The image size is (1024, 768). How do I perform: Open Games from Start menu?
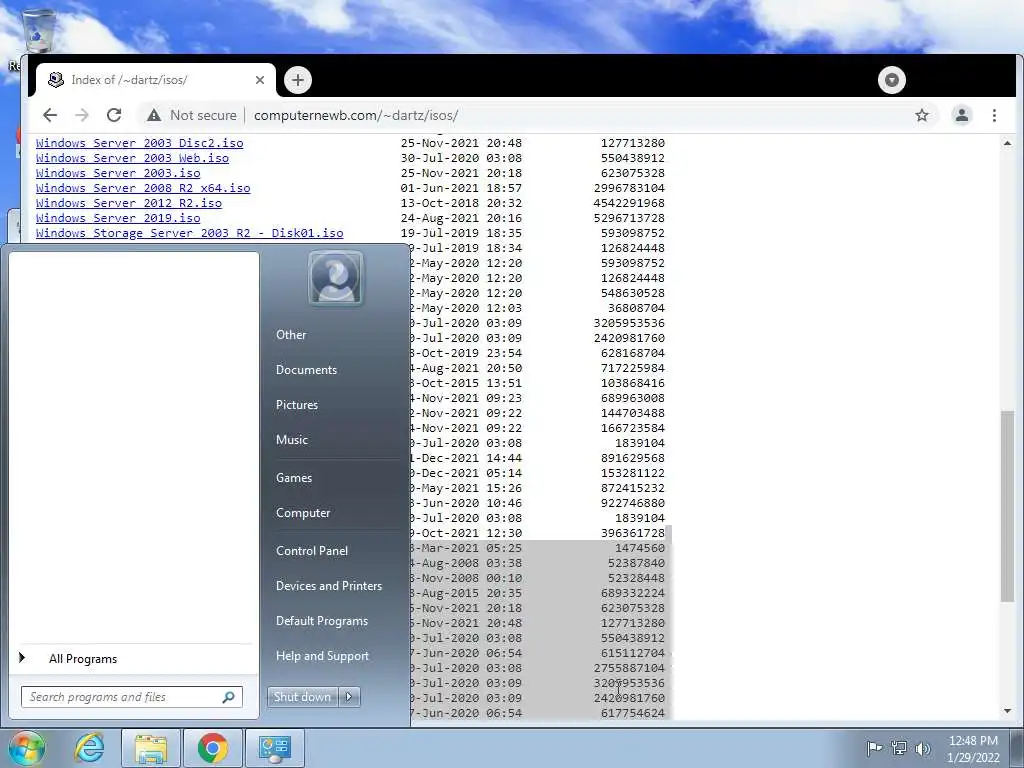pyautogui.click(x=294, y=478)
